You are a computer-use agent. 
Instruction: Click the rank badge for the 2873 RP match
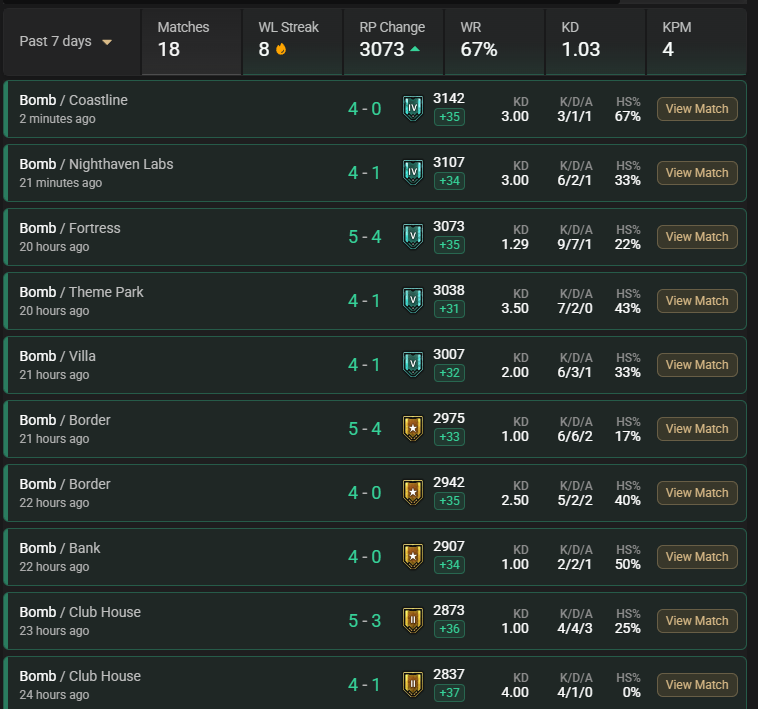coord(413,621)
